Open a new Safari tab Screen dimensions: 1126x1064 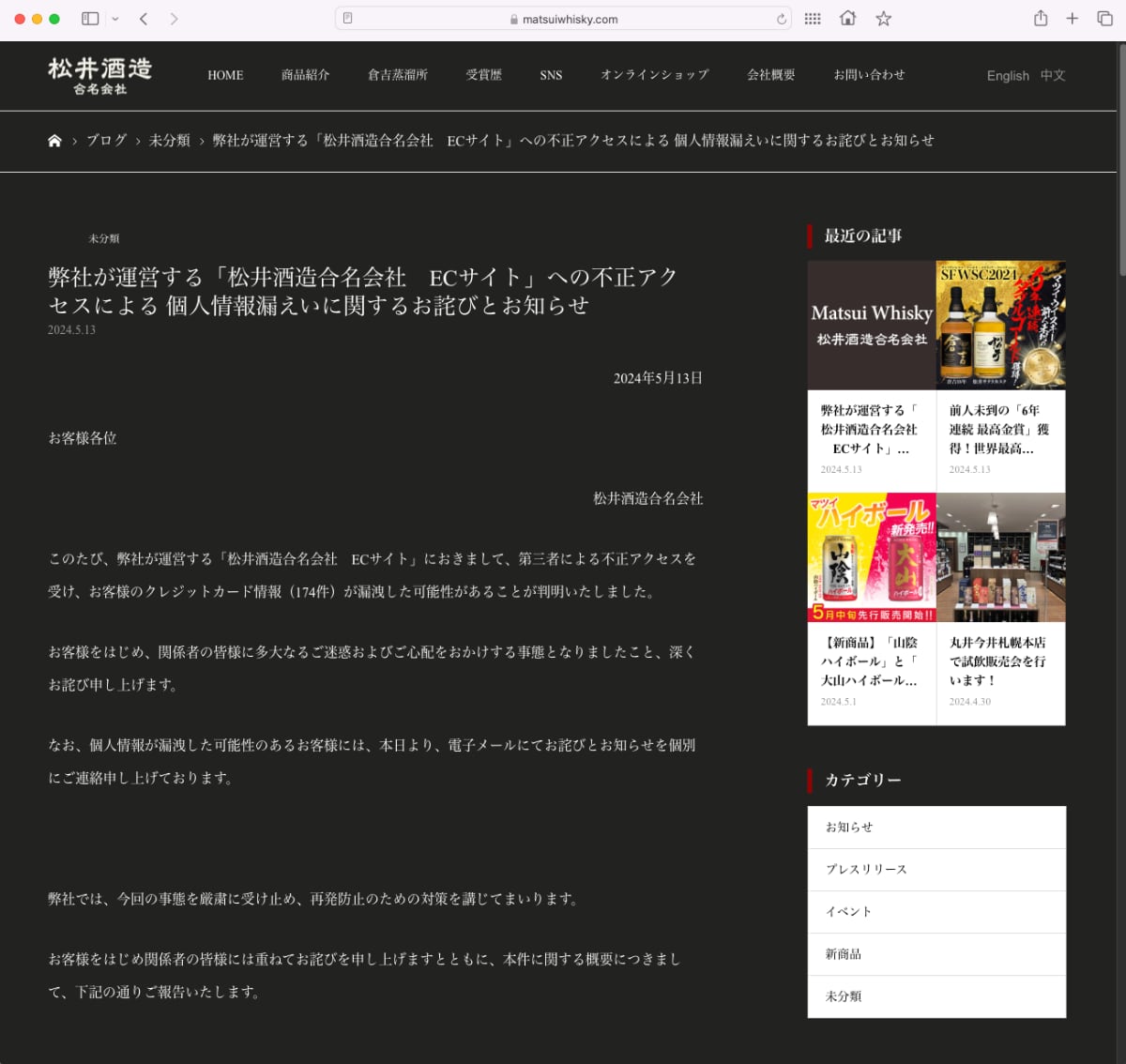pos(1072,18)
